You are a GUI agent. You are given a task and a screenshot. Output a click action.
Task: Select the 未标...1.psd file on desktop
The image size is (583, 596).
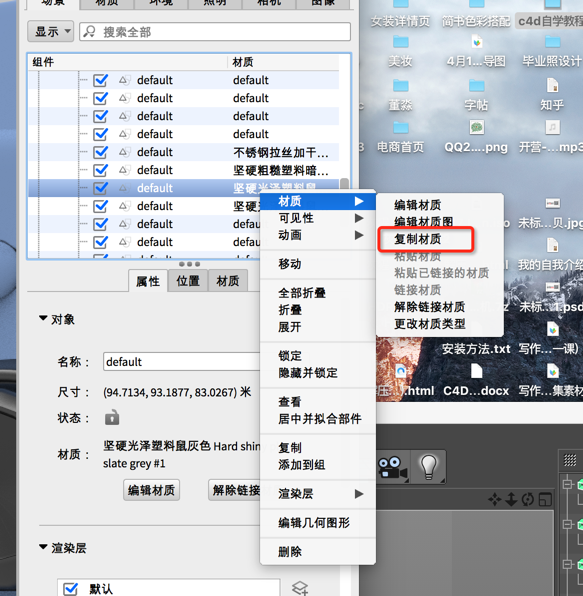pos(551,296)
